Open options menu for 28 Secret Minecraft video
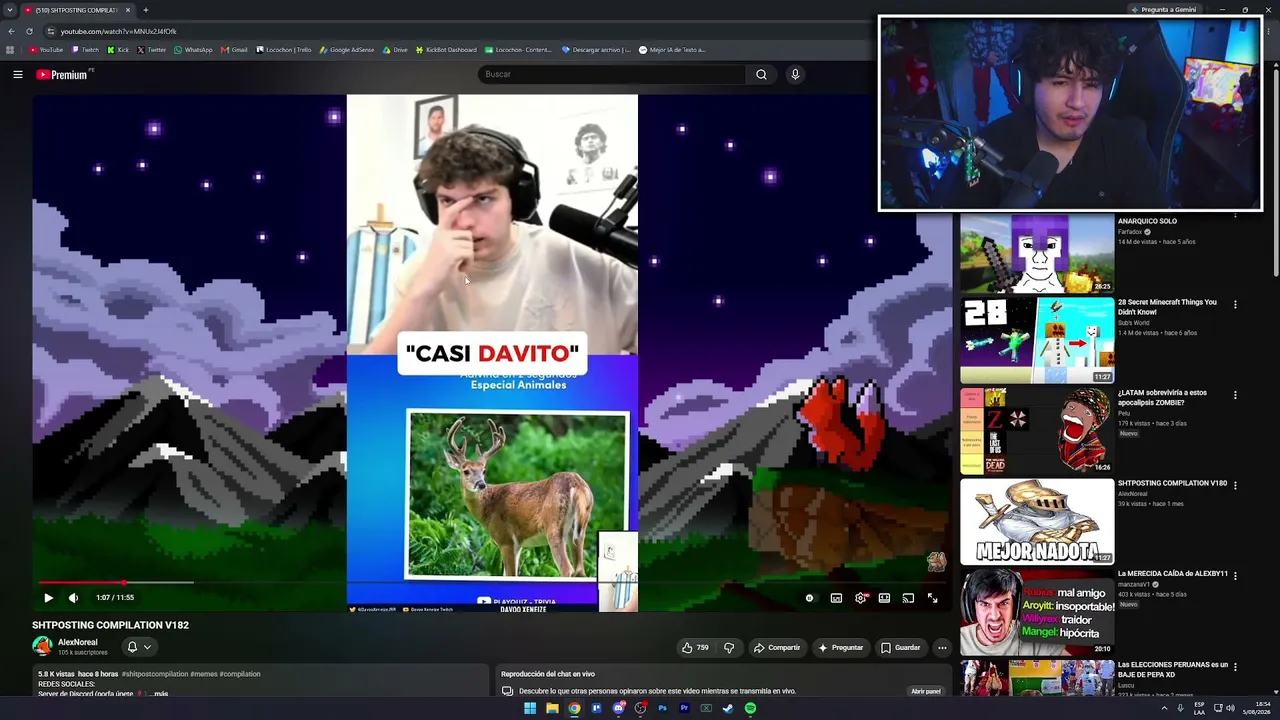Screen dimensions: 1280x720 coord(1235,305)
